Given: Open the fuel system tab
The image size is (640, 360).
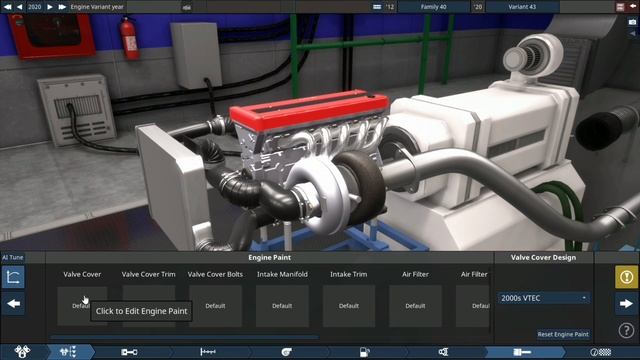Looking at the screenshot, I should tap(364, 352).
